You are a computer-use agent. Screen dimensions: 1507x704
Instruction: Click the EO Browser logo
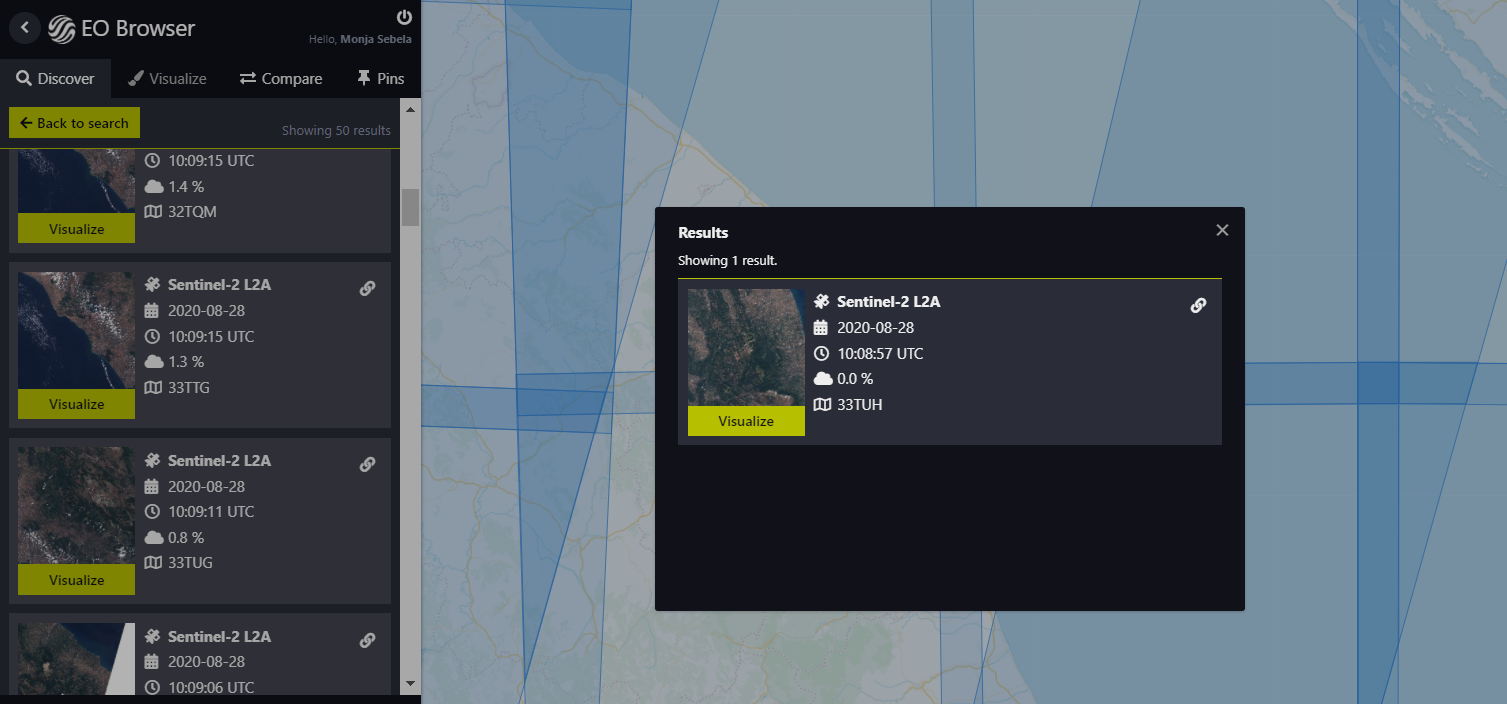point(122,29)
